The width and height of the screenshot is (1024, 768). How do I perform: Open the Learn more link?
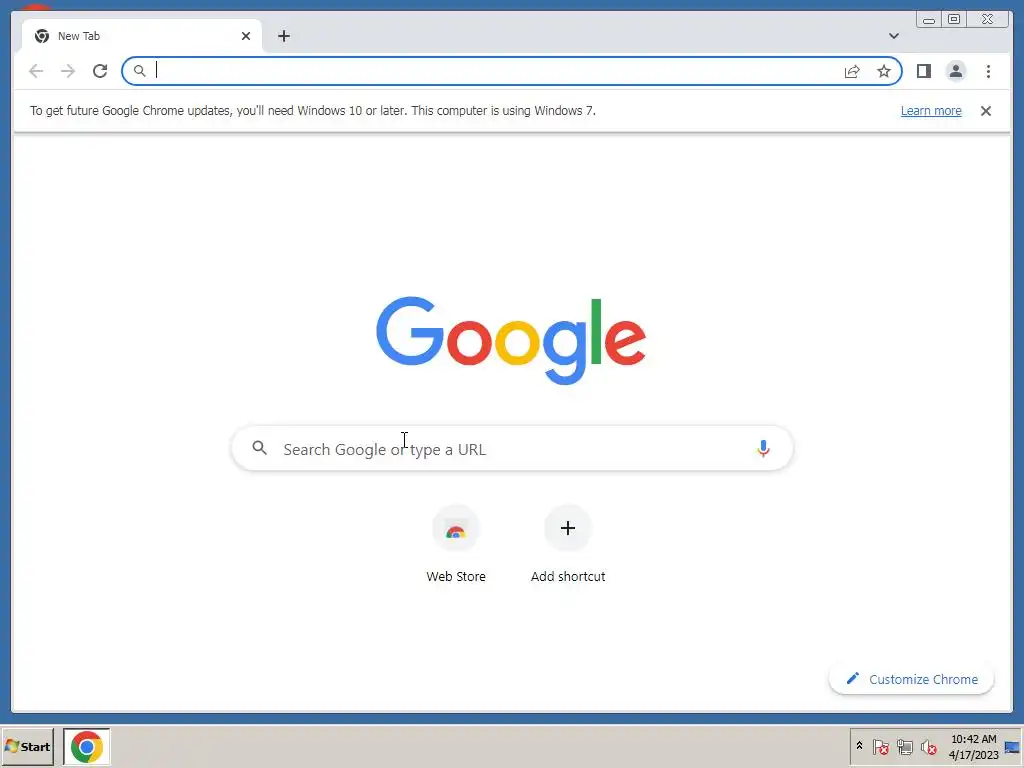coord(931,111)
